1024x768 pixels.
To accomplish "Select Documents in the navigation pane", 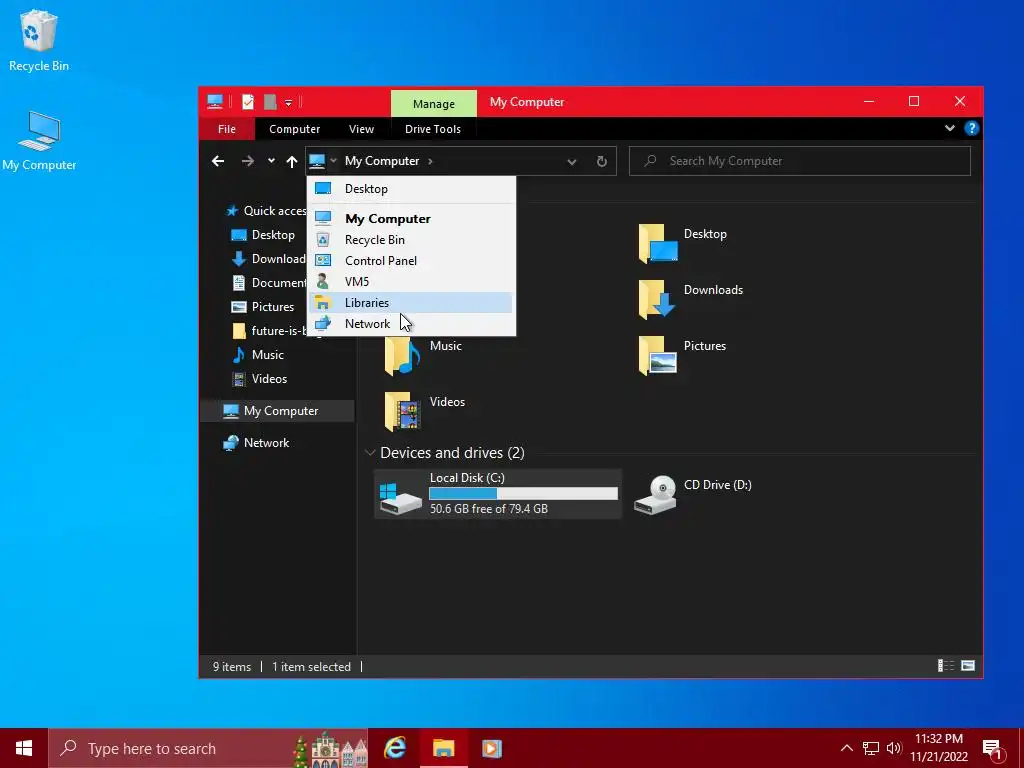I will pos(269,282).
